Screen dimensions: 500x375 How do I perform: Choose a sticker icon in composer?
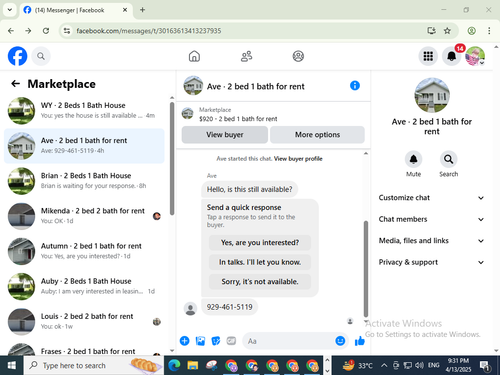216,341
